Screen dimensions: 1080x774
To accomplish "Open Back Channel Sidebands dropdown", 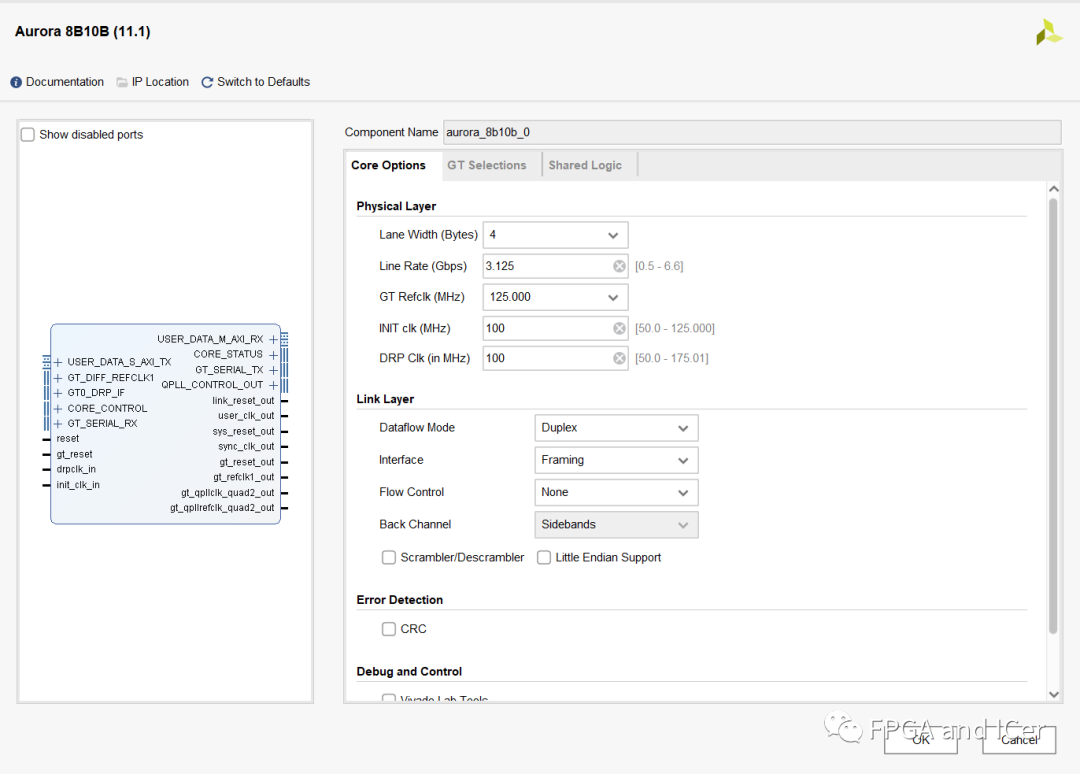I will click(616, 525).
